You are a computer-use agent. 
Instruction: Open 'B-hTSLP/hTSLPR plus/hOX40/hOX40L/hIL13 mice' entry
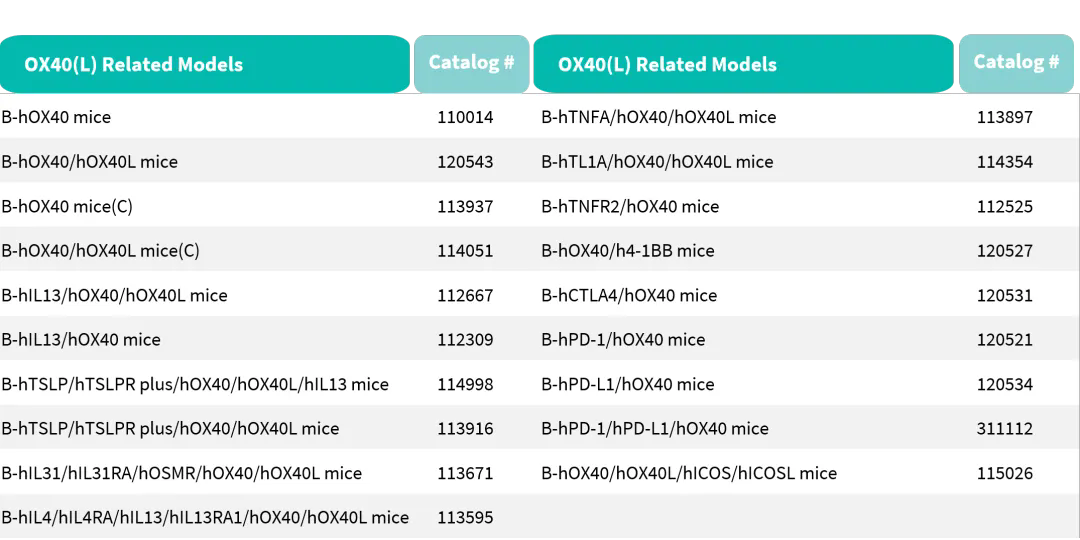pos(195,384)
